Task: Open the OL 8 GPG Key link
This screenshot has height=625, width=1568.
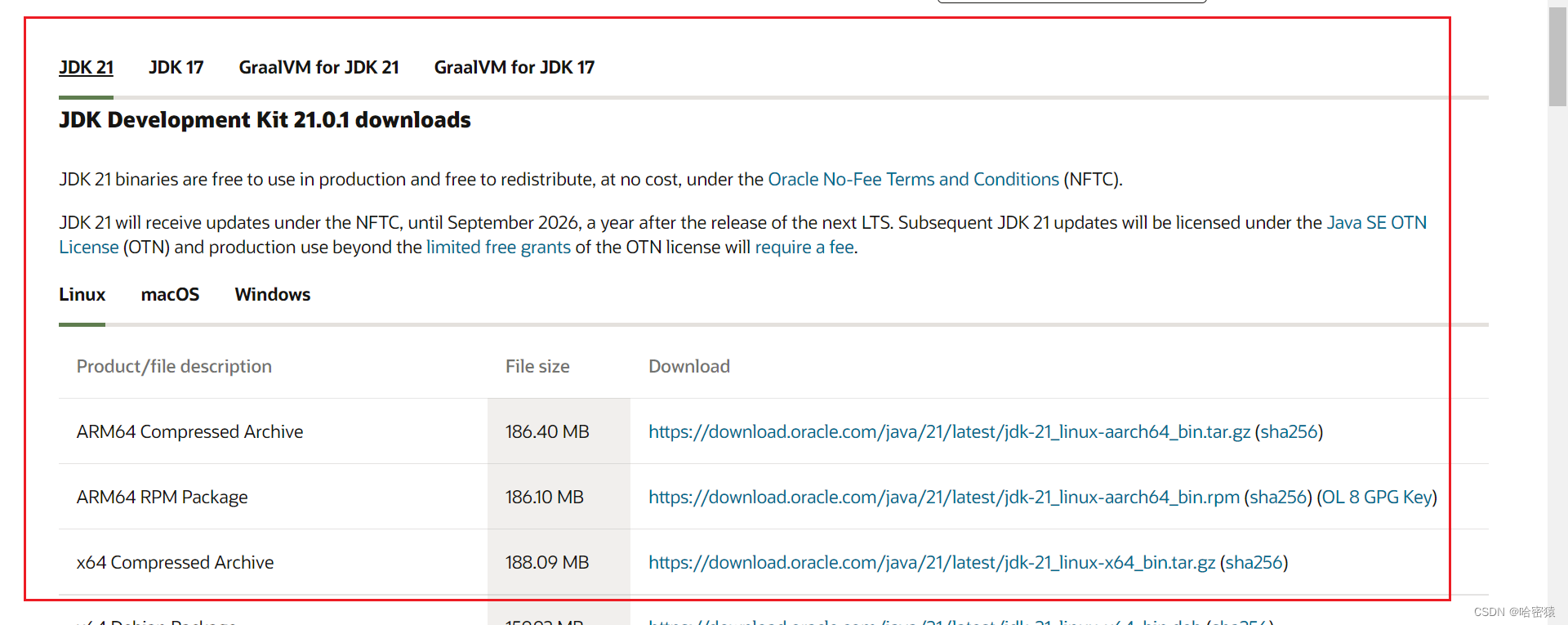Action: coord(1377,497)
